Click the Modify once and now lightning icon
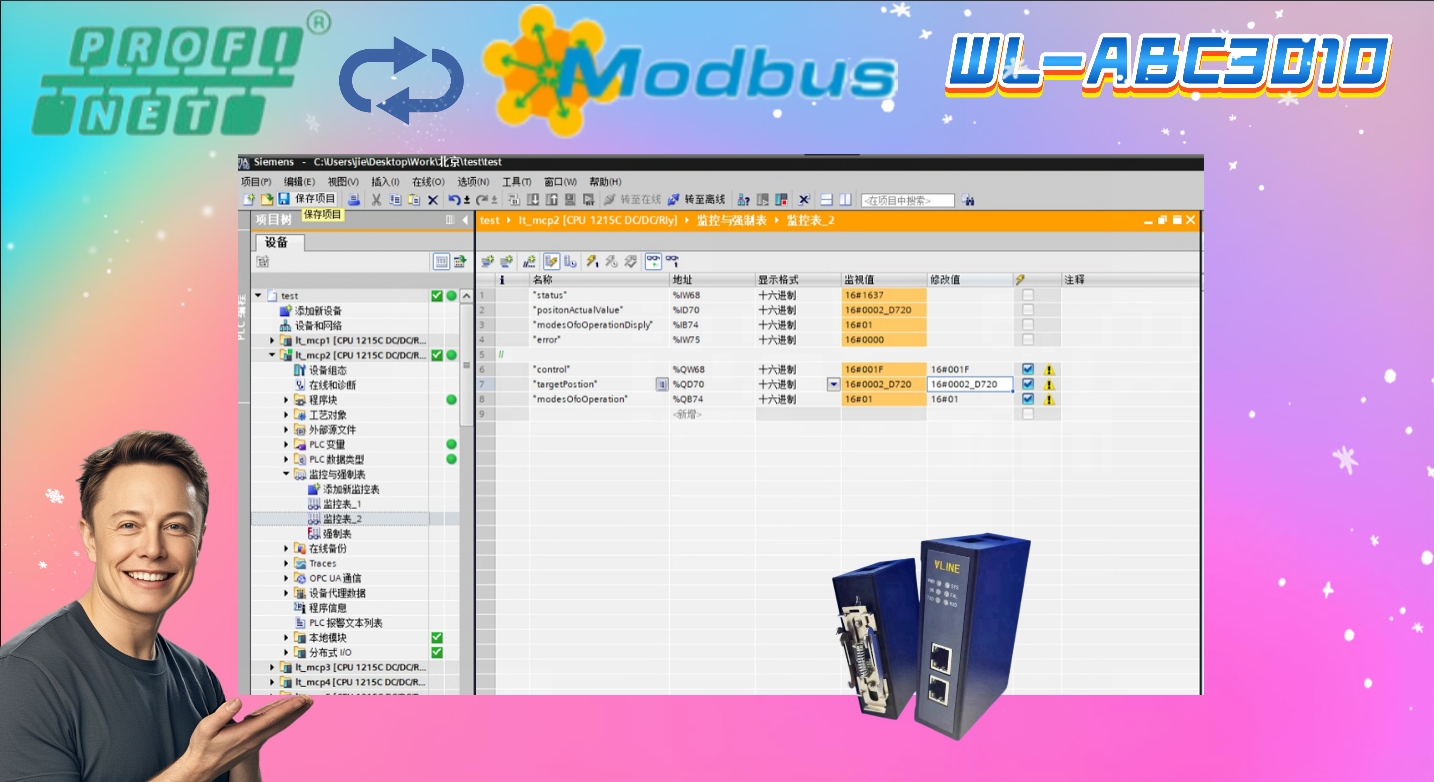 coord(592,261)
